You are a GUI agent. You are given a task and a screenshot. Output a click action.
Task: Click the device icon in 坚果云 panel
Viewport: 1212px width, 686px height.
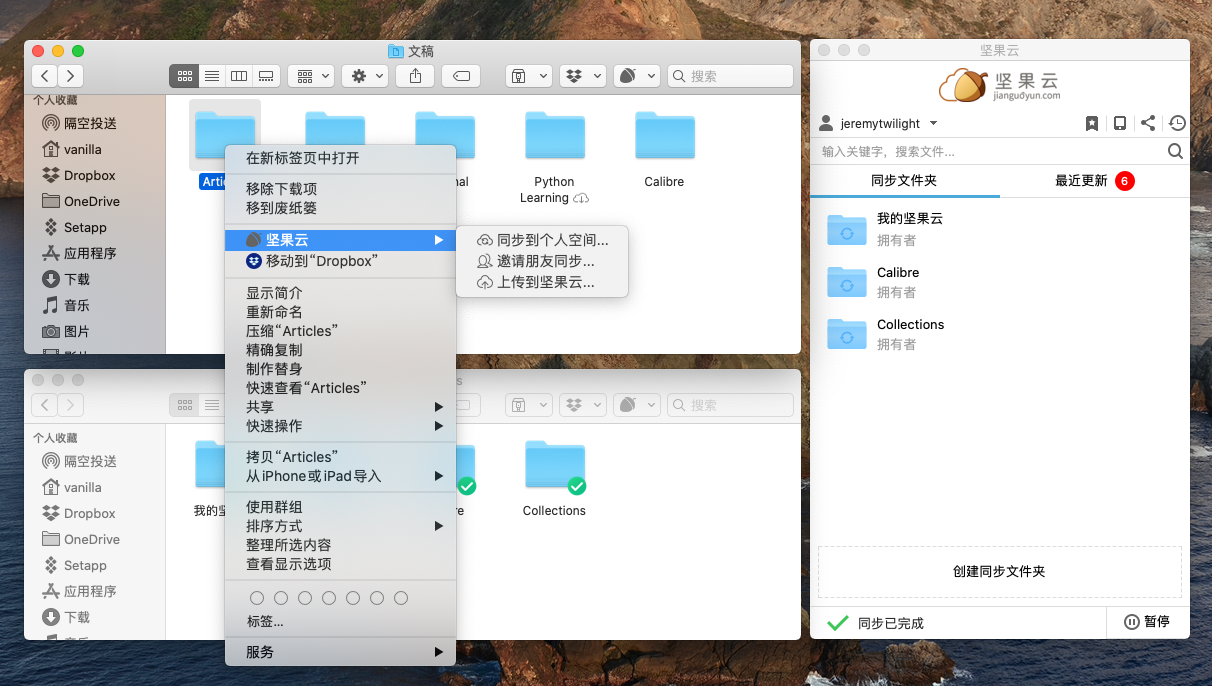coord(1120,123)
